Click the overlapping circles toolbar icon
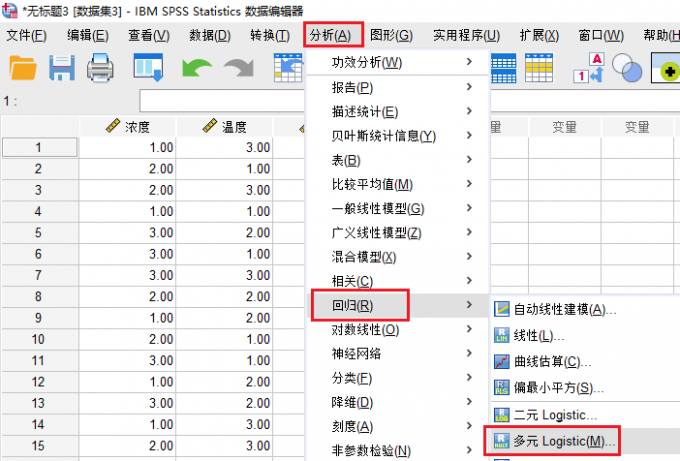Screen dimensions: 680x461 [627, 68]
